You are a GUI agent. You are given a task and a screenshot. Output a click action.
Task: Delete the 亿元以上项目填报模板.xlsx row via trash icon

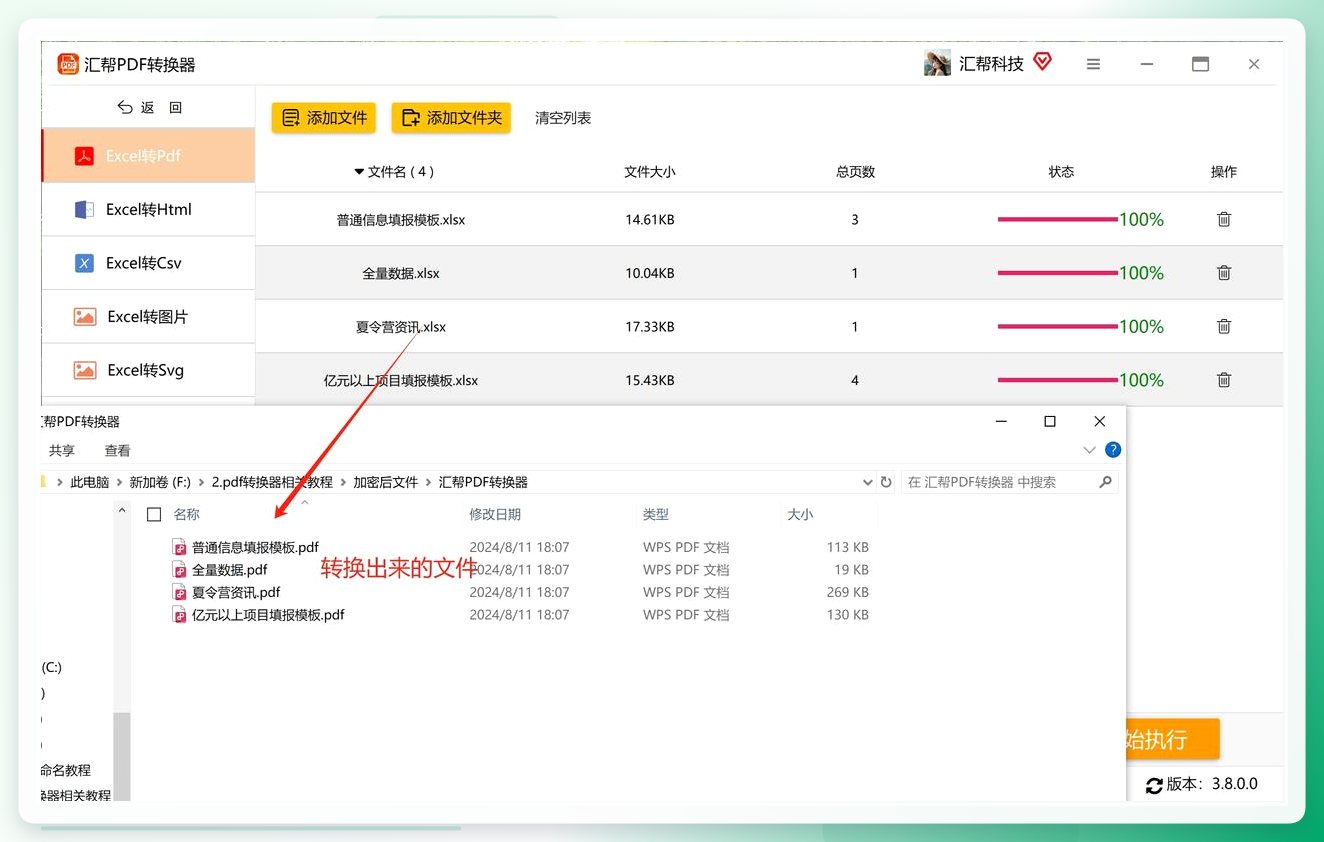tap(1224, 380)
